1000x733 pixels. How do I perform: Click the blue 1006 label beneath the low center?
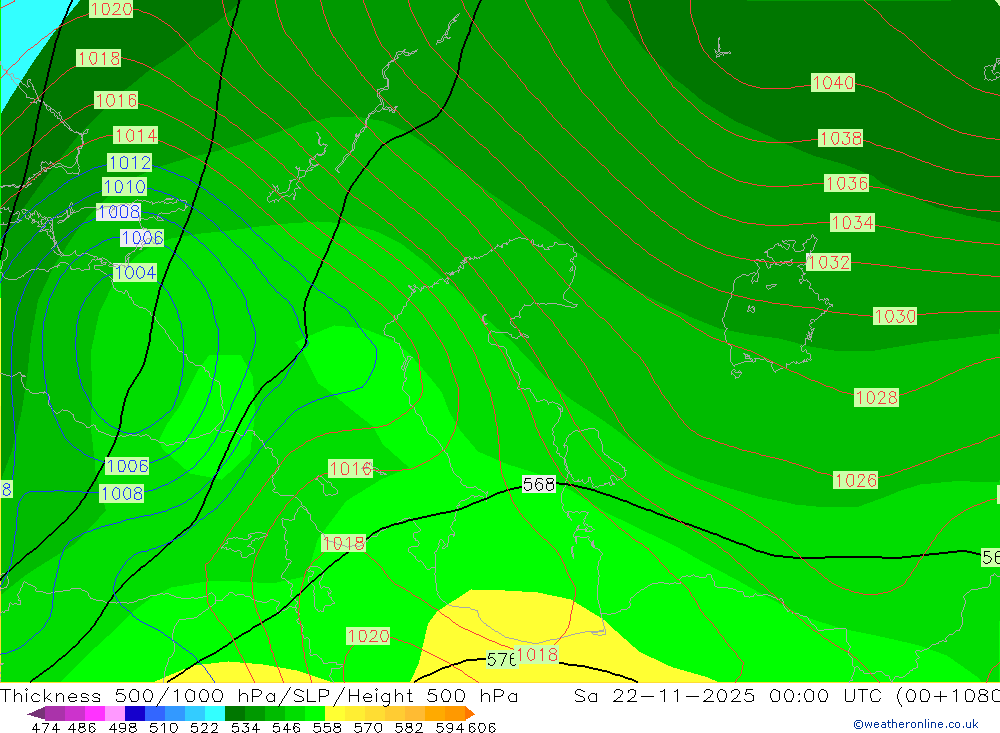tap(127, 466)
